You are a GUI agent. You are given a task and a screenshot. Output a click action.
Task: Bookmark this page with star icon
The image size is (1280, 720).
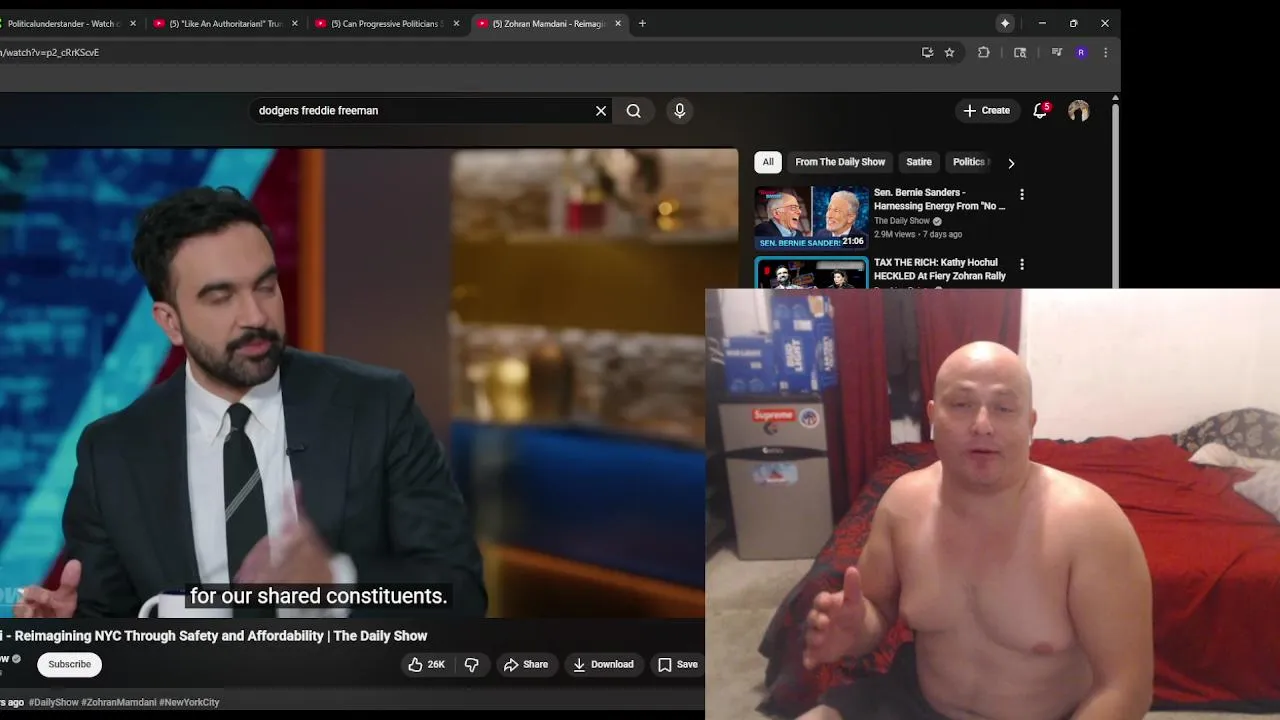pyautogui.click(x=949, y=52)
